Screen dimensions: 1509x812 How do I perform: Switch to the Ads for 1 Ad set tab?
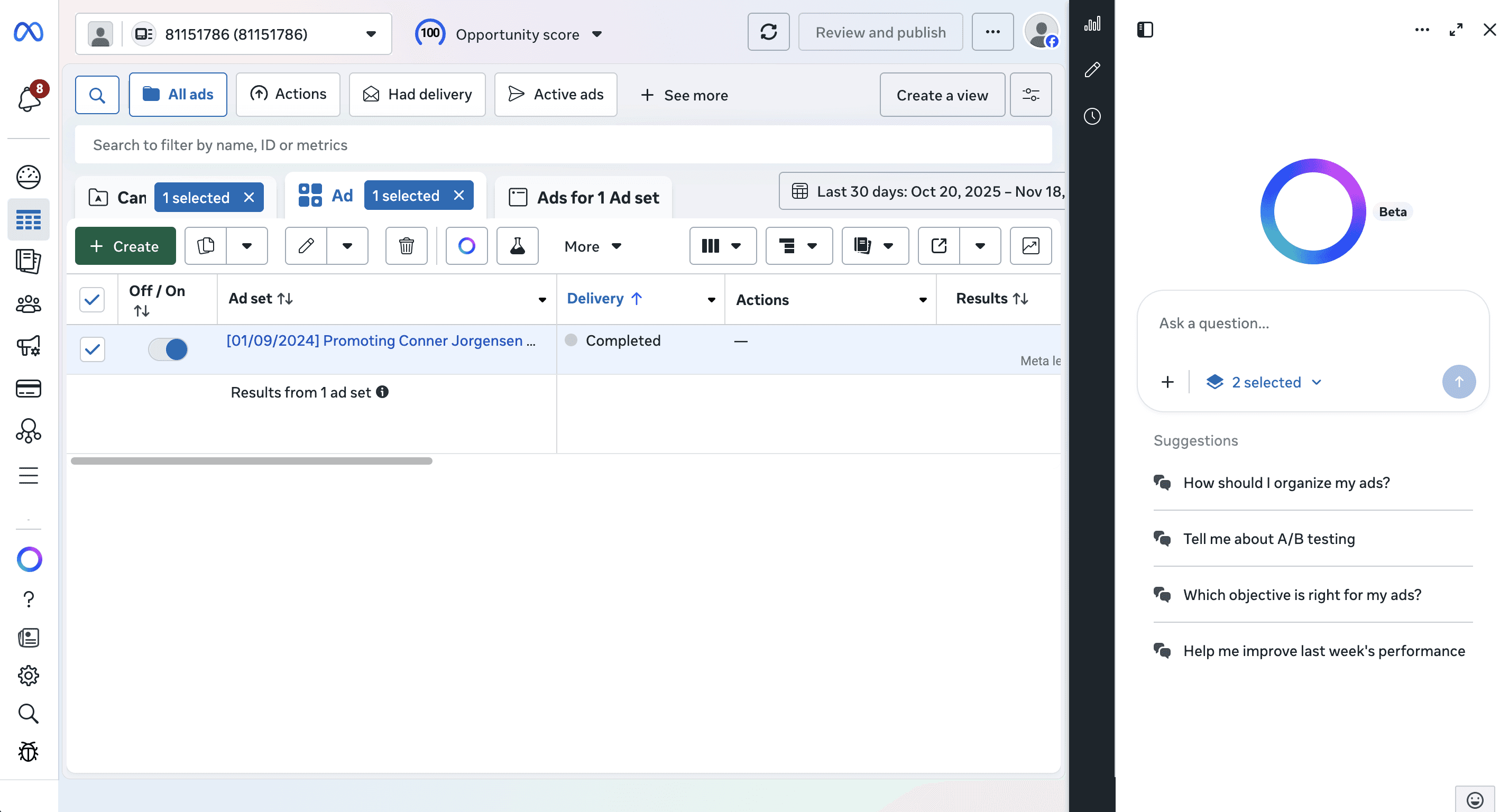pyautogui.click(x=585, y=197)
